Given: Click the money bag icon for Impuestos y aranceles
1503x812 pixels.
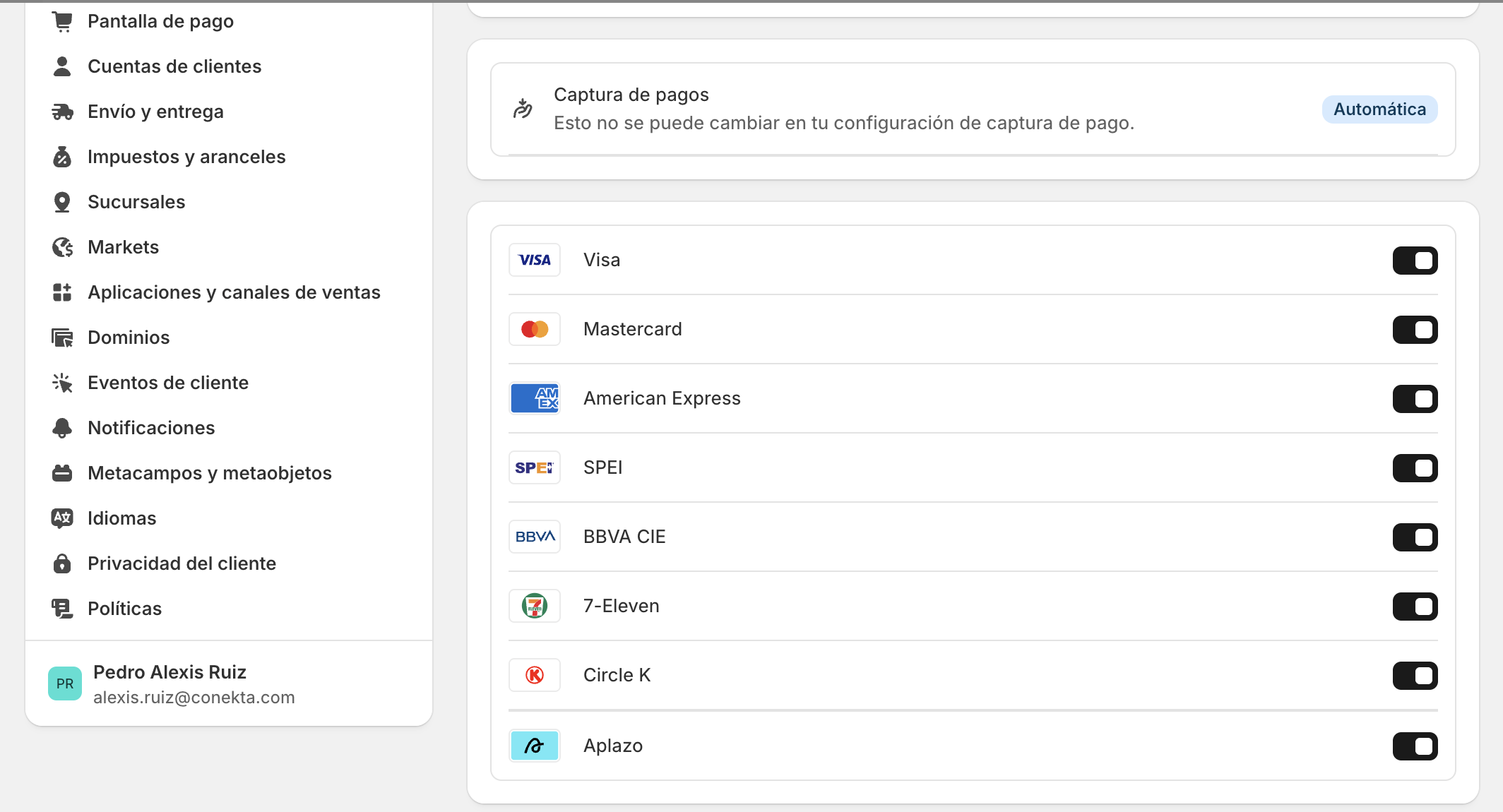Looking at the screenshot, I should point(62,157).
